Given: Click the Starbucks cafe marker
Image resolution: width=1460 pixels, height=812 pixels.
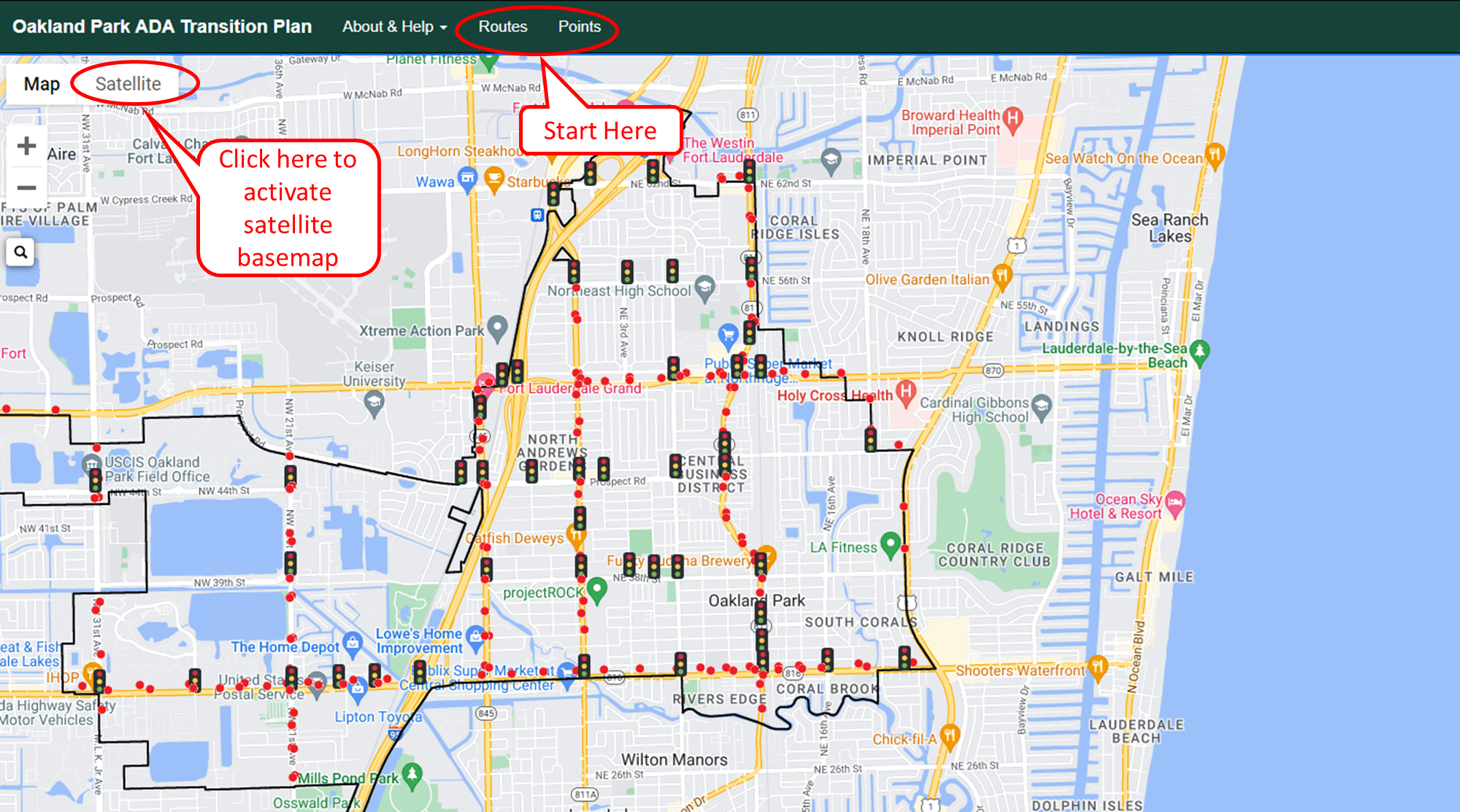Looking at the screenshot, I should coord(494,179).
